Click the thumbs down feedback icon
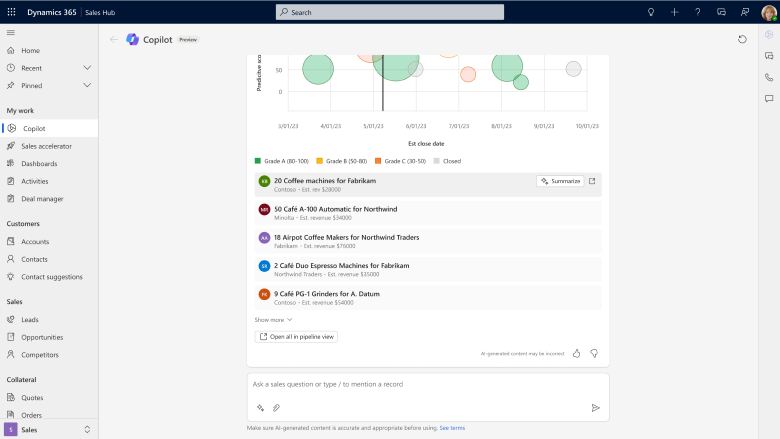The image size is (780, 439). tap(594, 353)
